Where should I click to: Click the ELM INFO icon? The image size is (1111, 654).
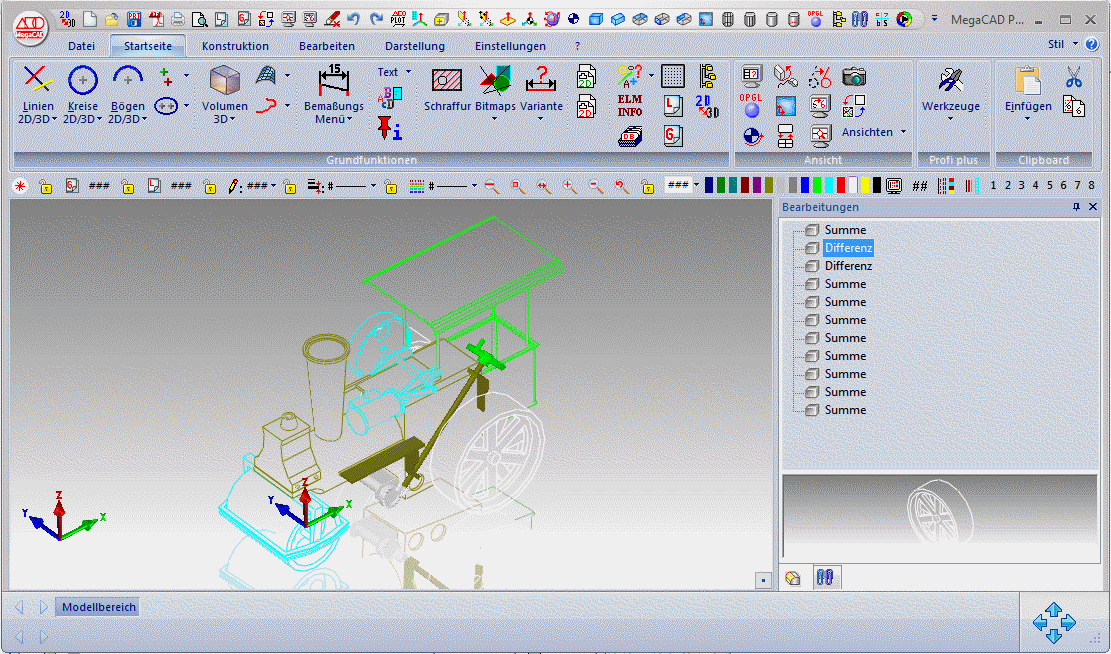pyautogui.click(x=629, y=105)
